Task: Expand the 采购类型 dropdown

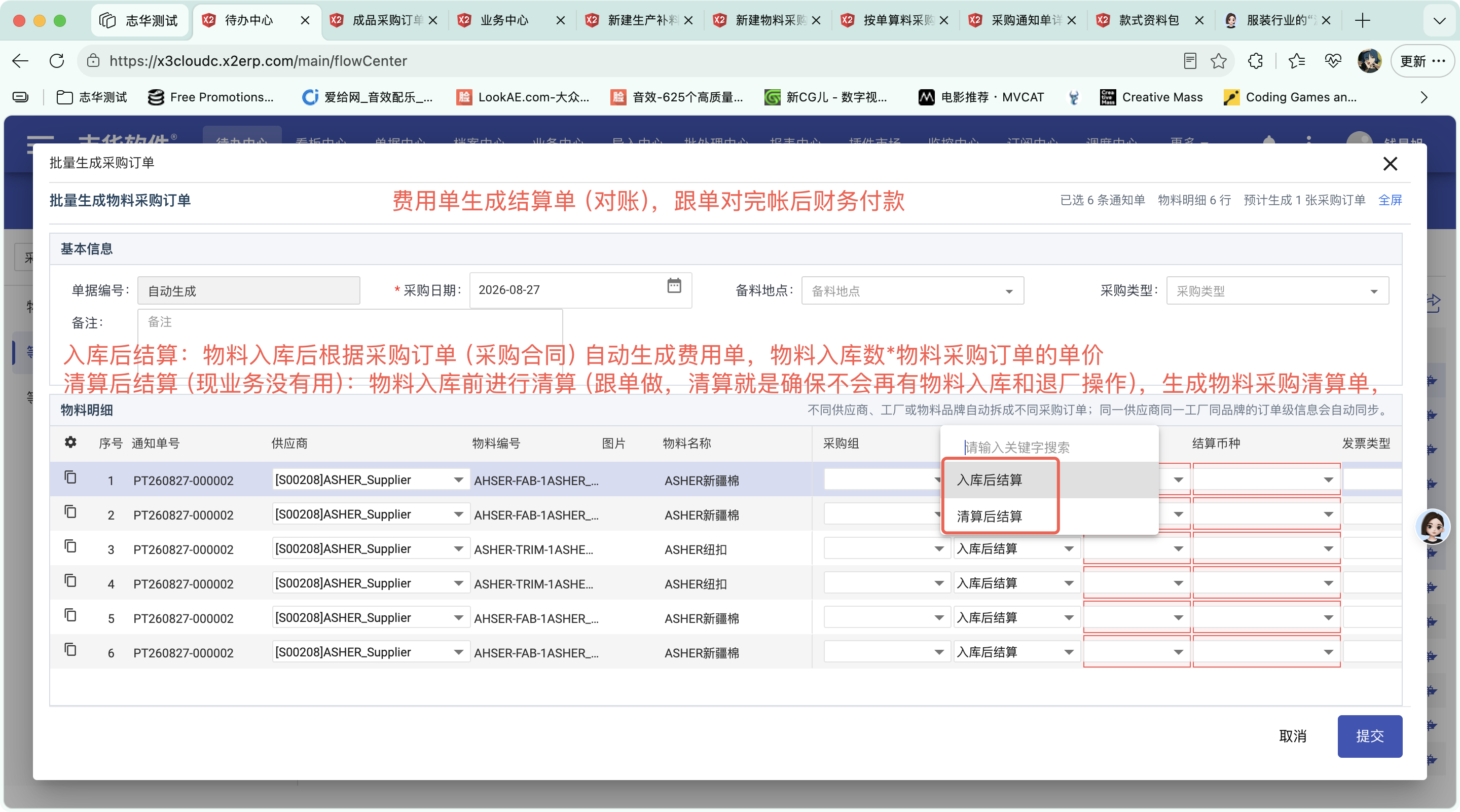Action: pyautogui.click(x=1373, y=291)
